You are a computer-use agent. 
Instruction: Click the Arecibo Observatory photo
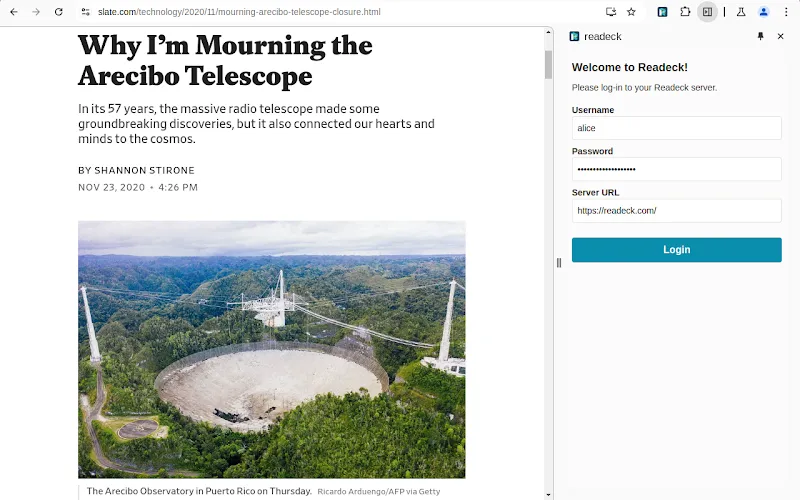[x=271, y=349]
